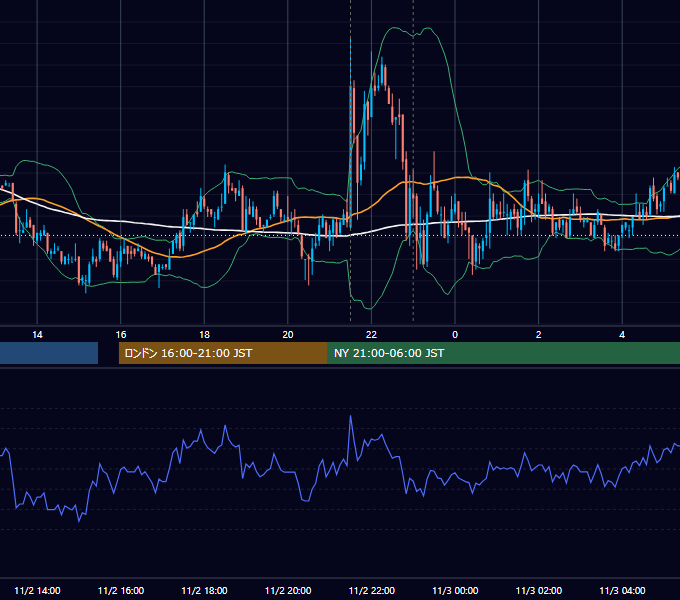Click the tallest spike on the blue oscillator line
Viewport: 680px width, 600px height.
[x=350, y=416]
